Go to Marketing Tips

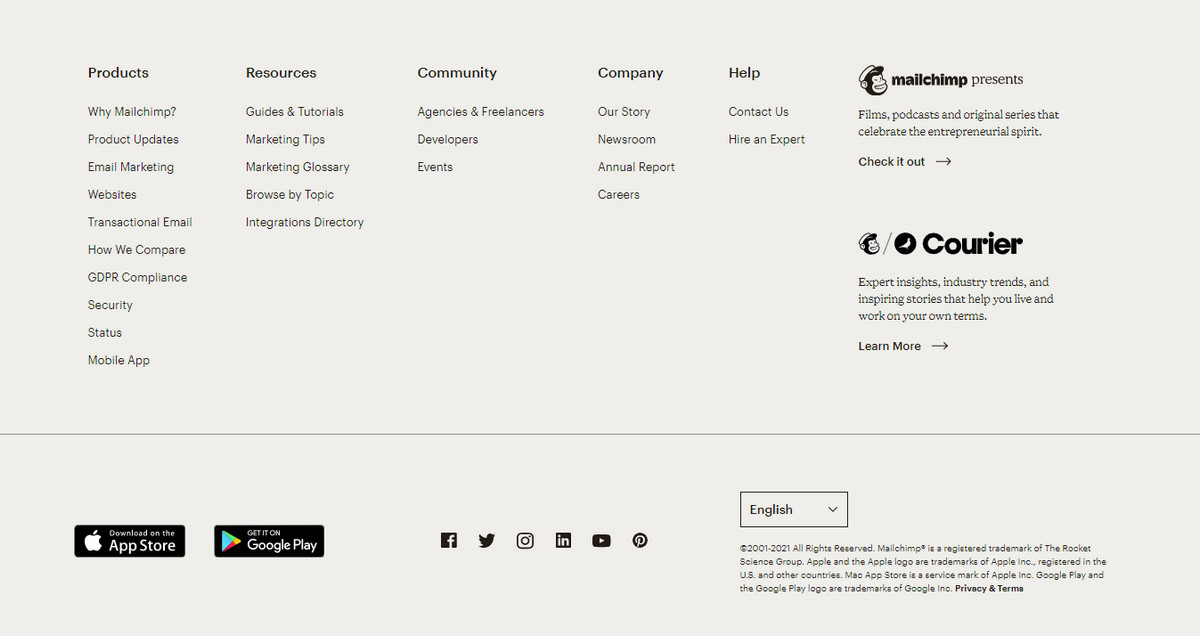pos(285,140)
